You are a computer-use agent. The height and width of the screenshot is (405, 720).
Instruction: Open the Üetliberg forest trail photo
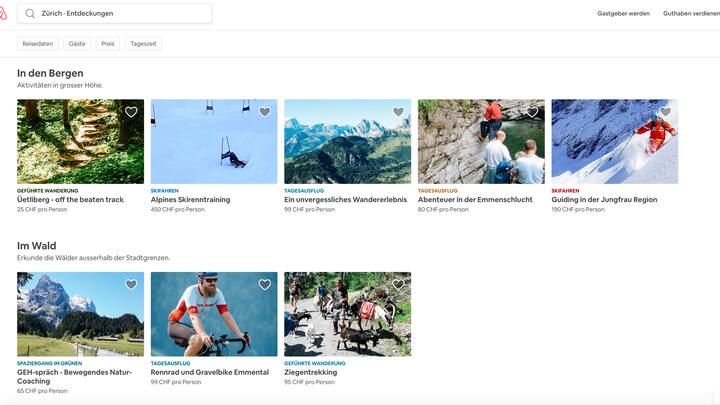(x=80, y=141)
